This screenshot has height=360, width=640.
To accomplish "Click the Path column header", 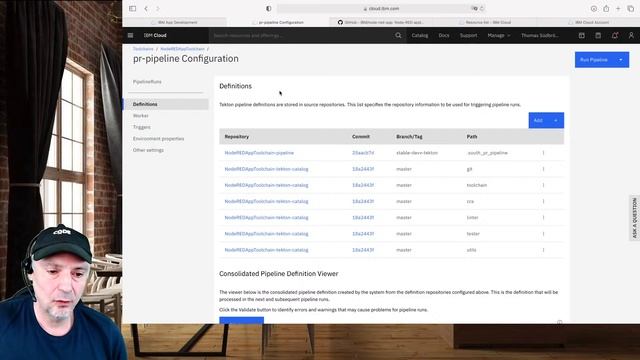I will point(472,137).
